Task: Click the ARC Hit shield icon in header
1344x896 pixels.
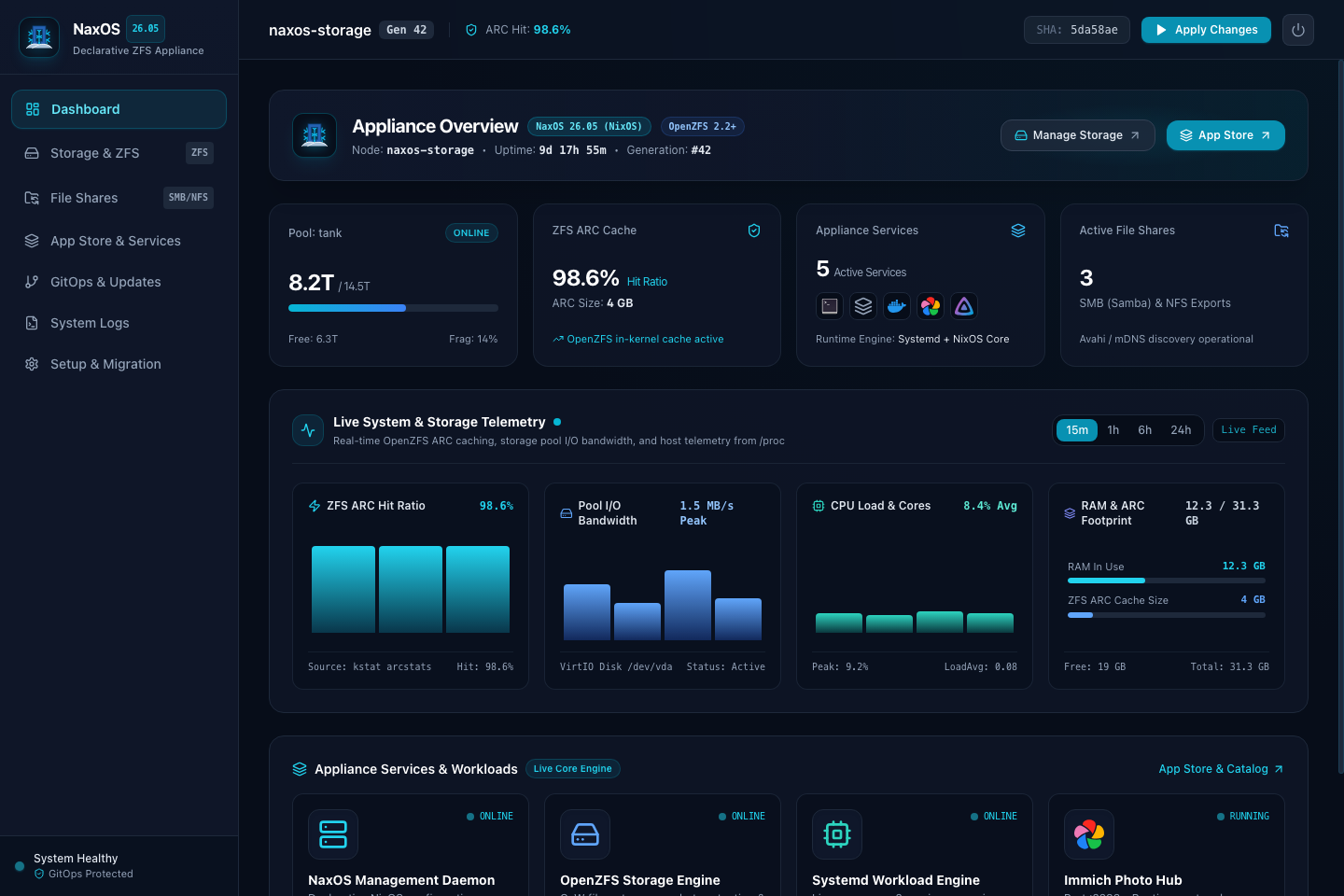Action: [471, 30]
